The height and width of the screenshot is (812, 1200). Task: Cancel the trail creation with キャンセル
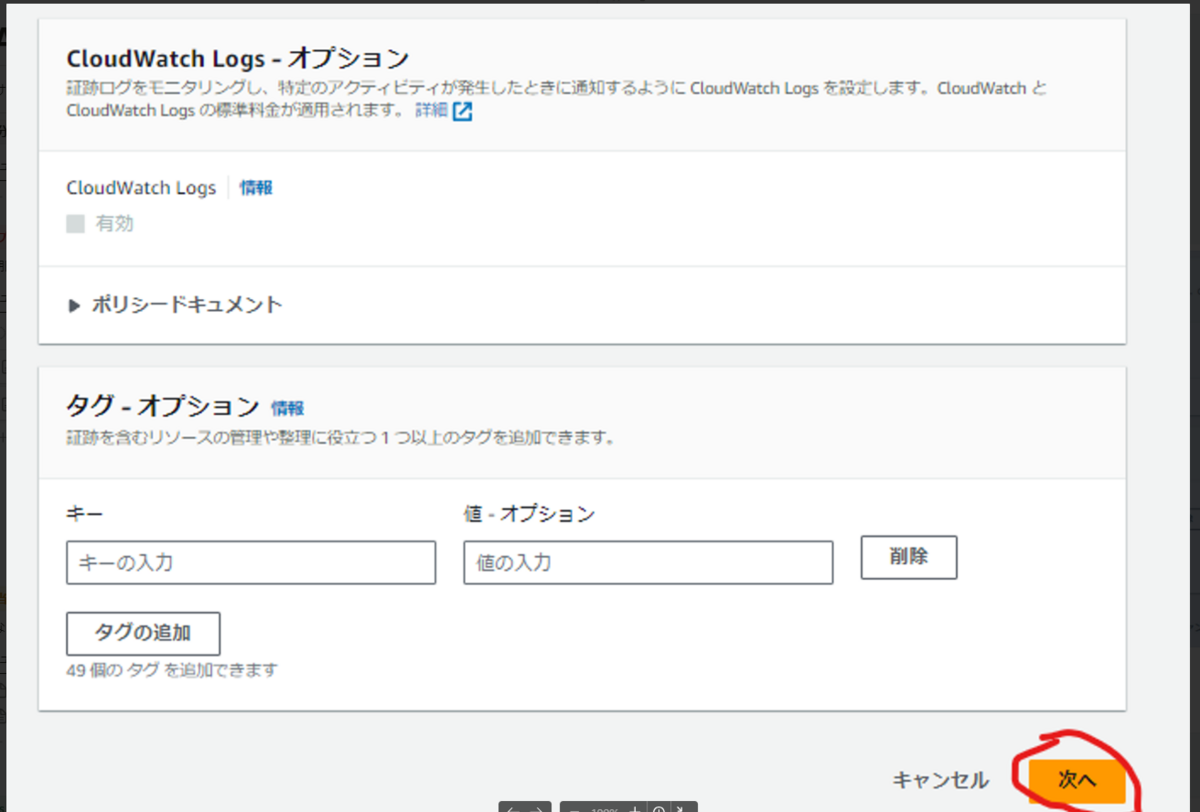pos(940,781)
